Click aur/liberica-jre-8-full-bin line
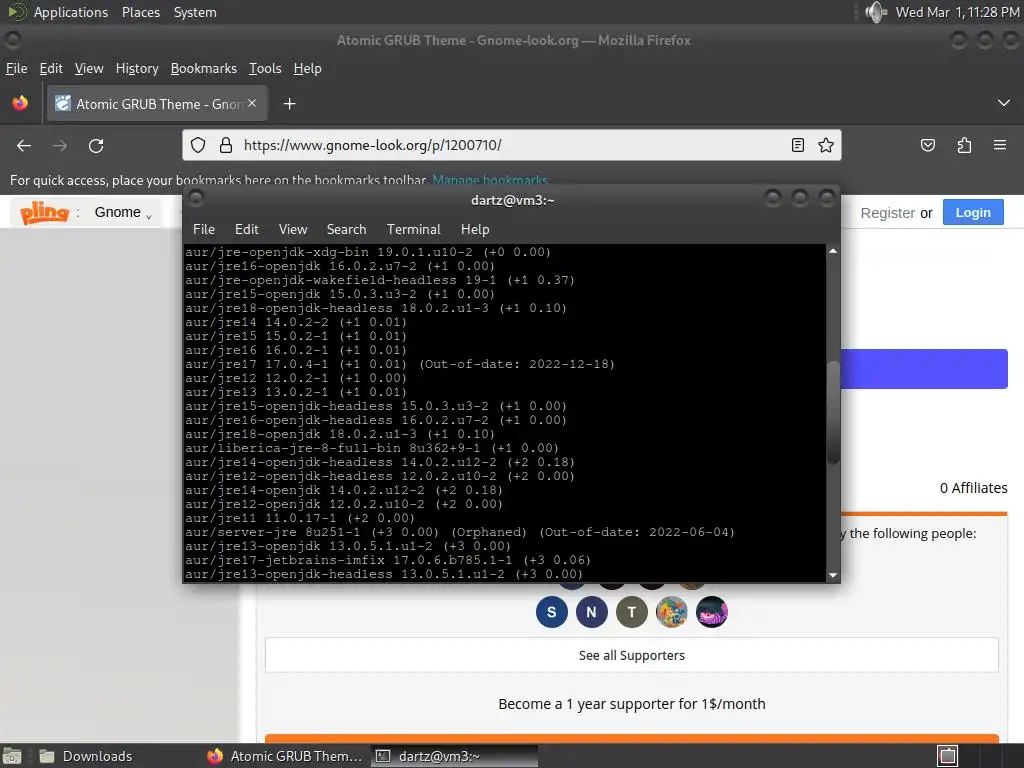The height and width of the screenshot is (768, 1024). click(x=372, y=448)
